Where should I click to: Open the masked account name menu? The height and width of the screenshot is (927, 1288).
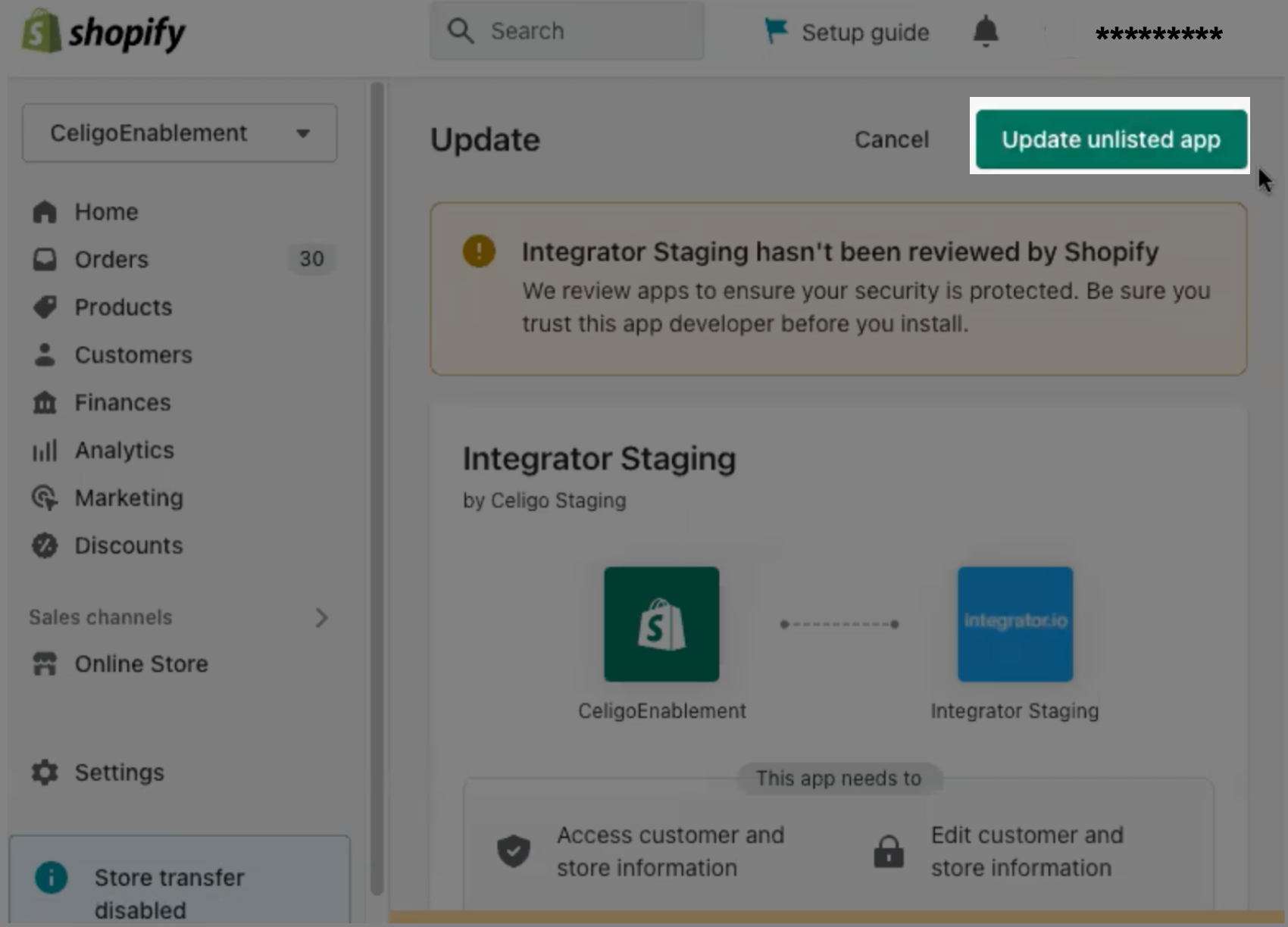click(1158, 33)
